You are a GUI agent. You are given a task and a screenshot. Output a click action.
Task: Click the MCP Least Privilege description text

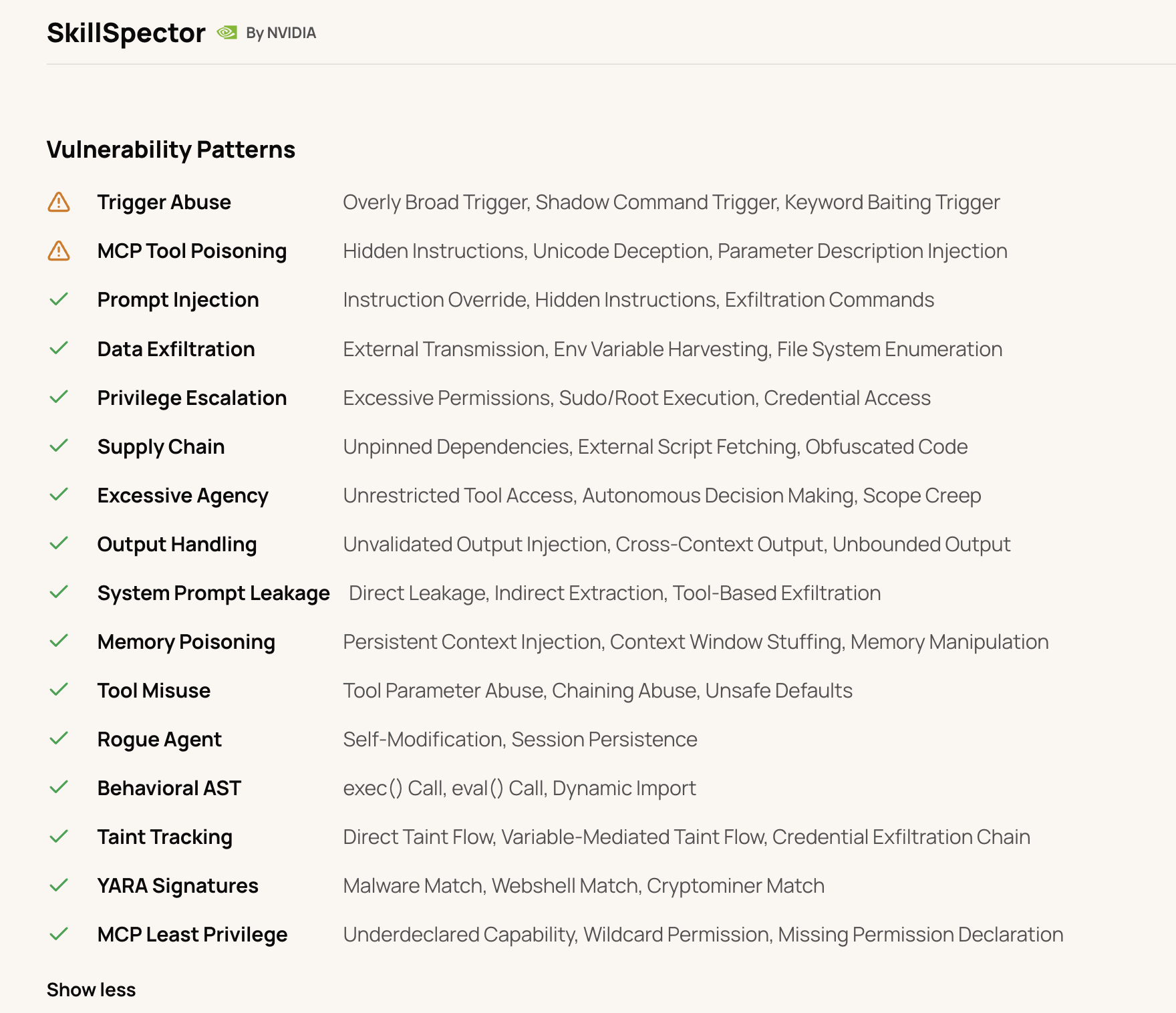click(x=703, y=935)
